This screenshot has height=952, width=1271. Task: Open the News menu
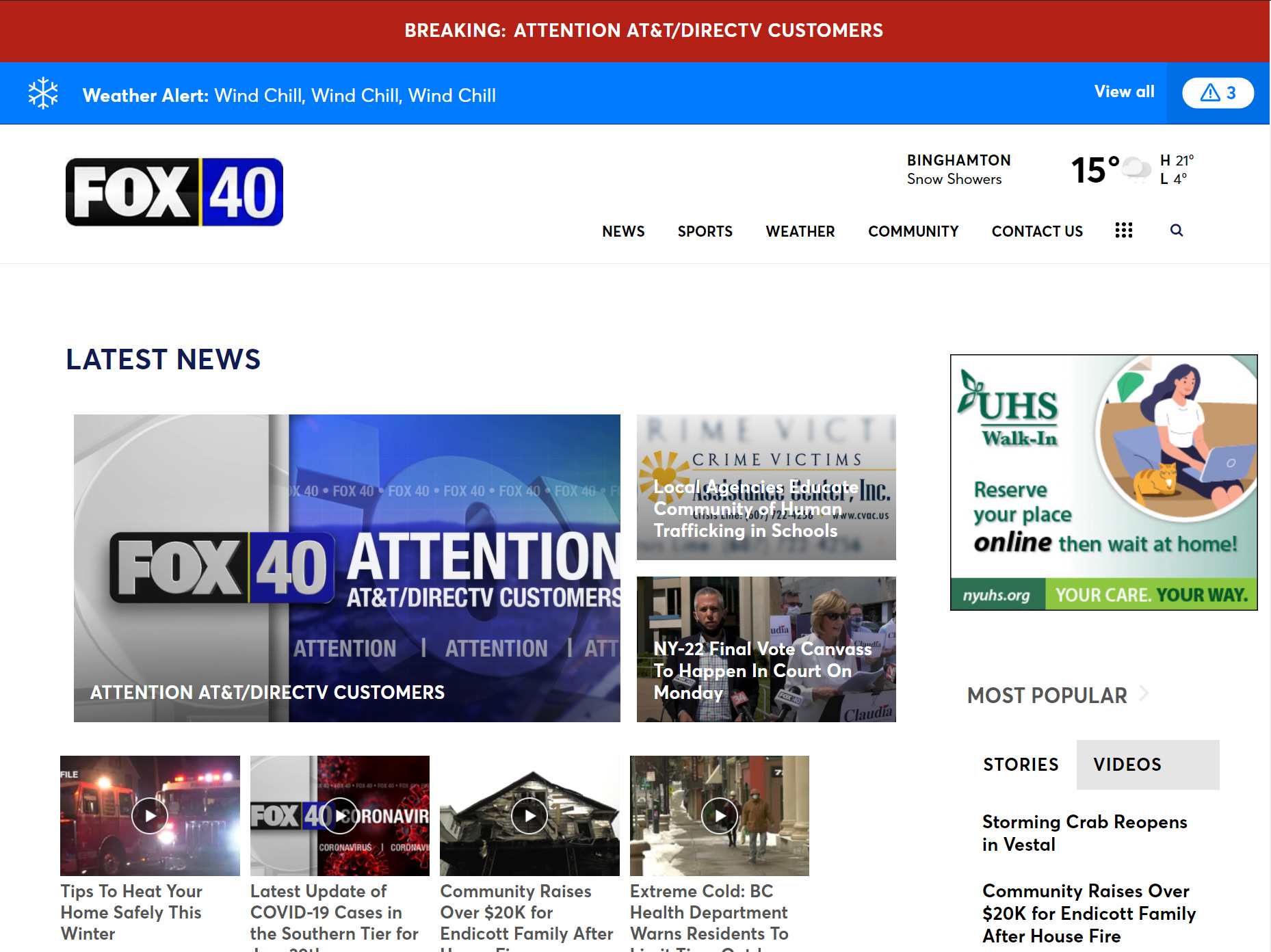[x=623, y=231]
